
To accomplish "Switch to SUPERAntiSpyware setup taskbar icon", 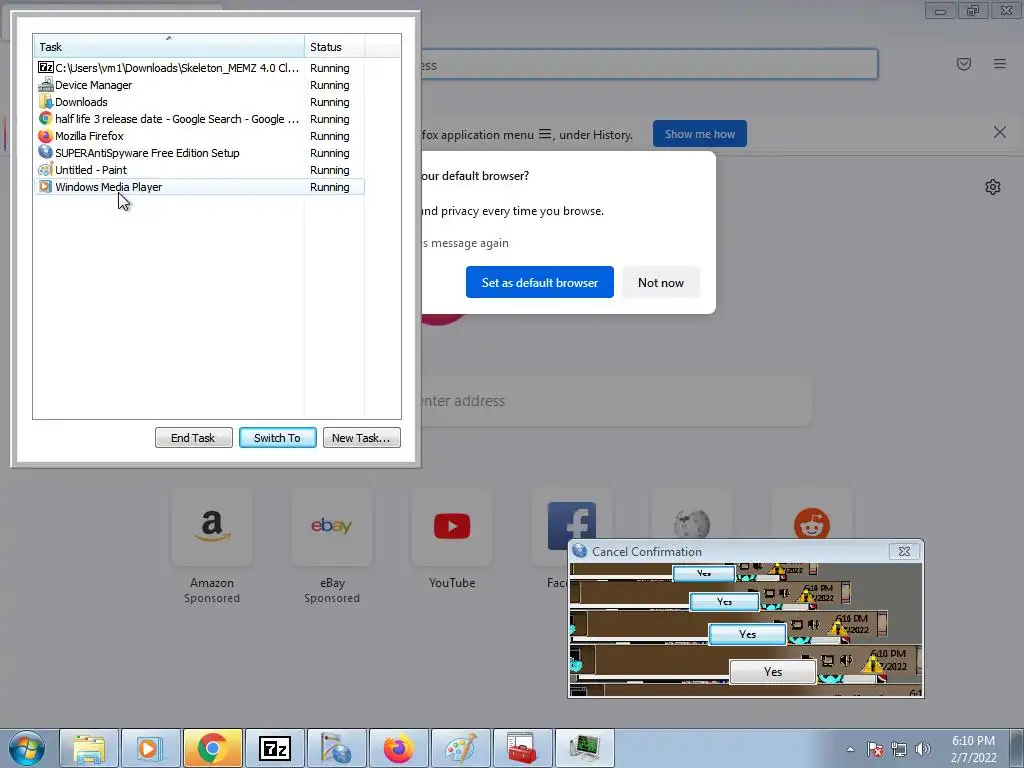I will [x=336, y=748].
